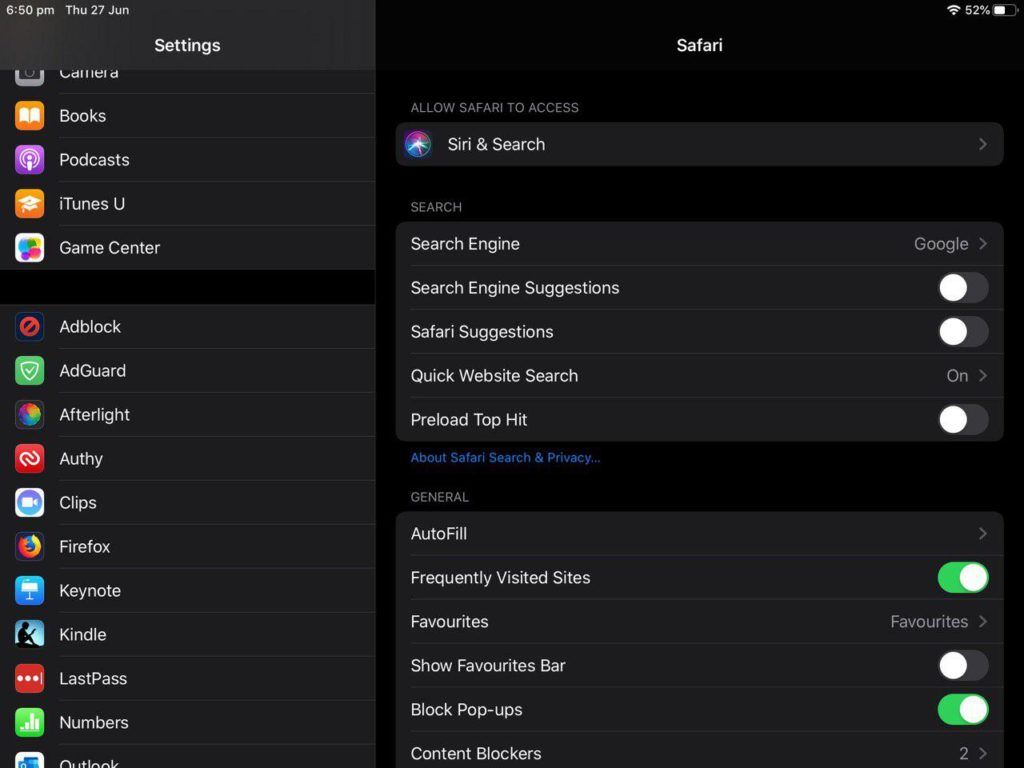The height and width of the screenshot is (768, 1024).
Task: Open Adblock icon in settings list
Action: pyautogui.click(x=30, y=327)
